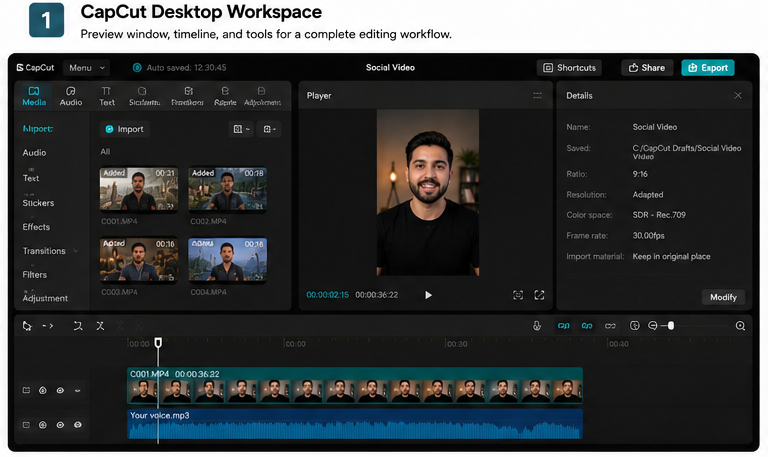Hide the C001.MP4 video track with eye icon
This screenshot has width=768, height=457.
click(x=60, y=390)
